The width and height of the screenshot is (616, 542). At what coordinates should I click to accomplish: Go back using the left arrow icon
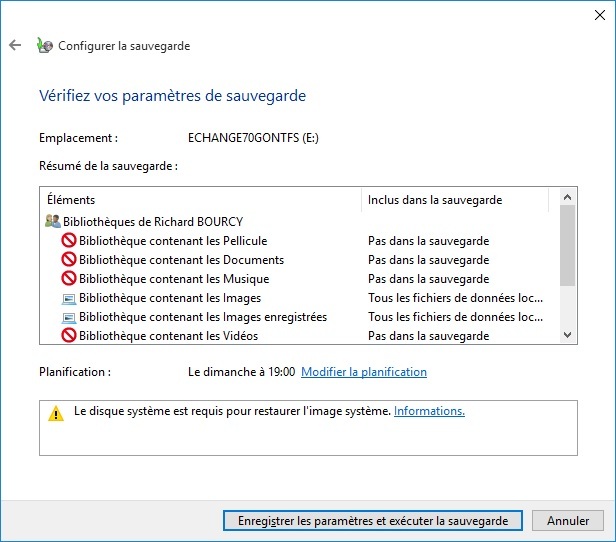(x=15, y=45)
